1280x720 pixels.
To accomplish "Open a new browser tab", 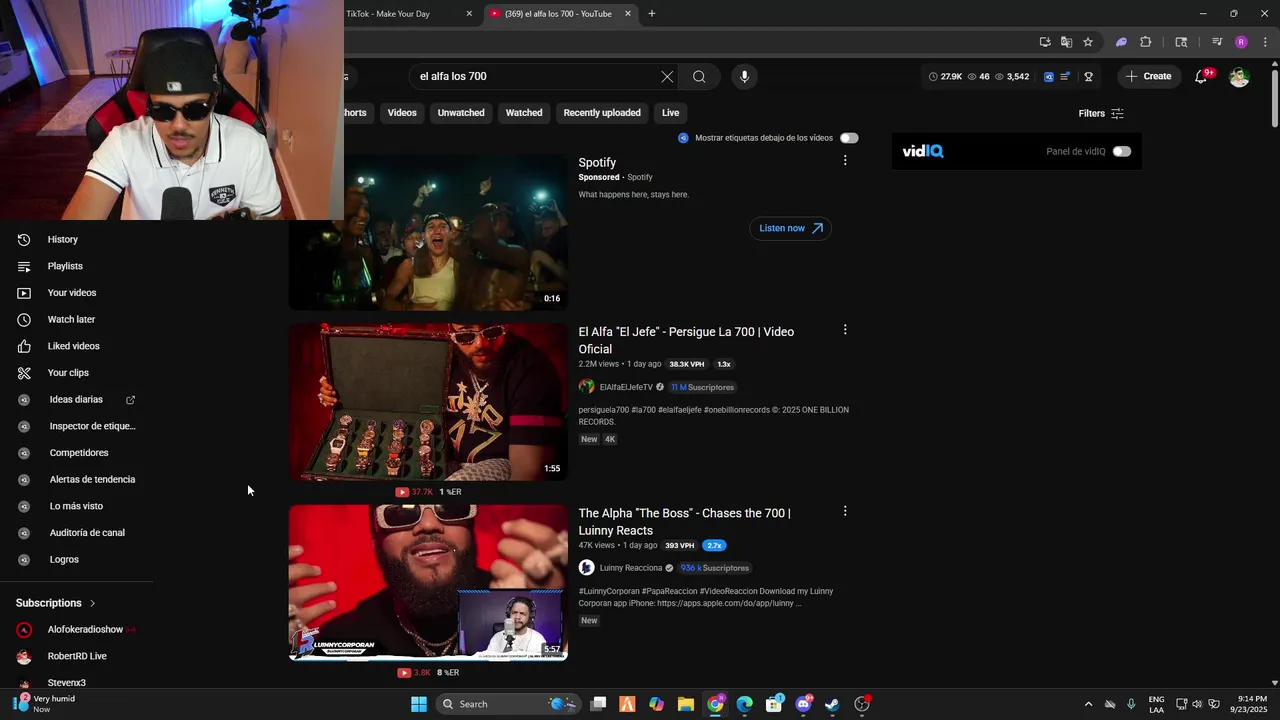I will (x=652, y=14).
